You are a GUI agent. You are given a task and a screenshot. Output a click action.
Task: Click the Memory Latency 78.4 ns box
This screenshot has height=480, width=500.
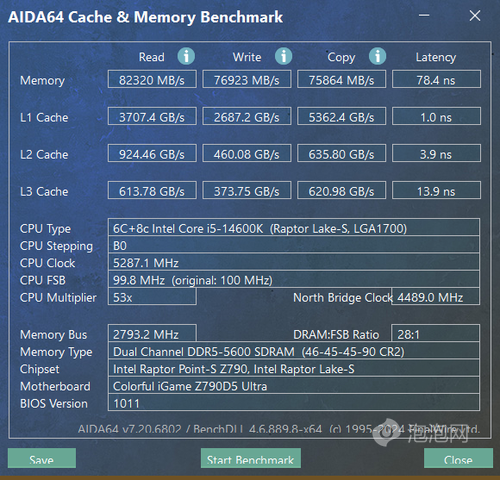(436, 79)
